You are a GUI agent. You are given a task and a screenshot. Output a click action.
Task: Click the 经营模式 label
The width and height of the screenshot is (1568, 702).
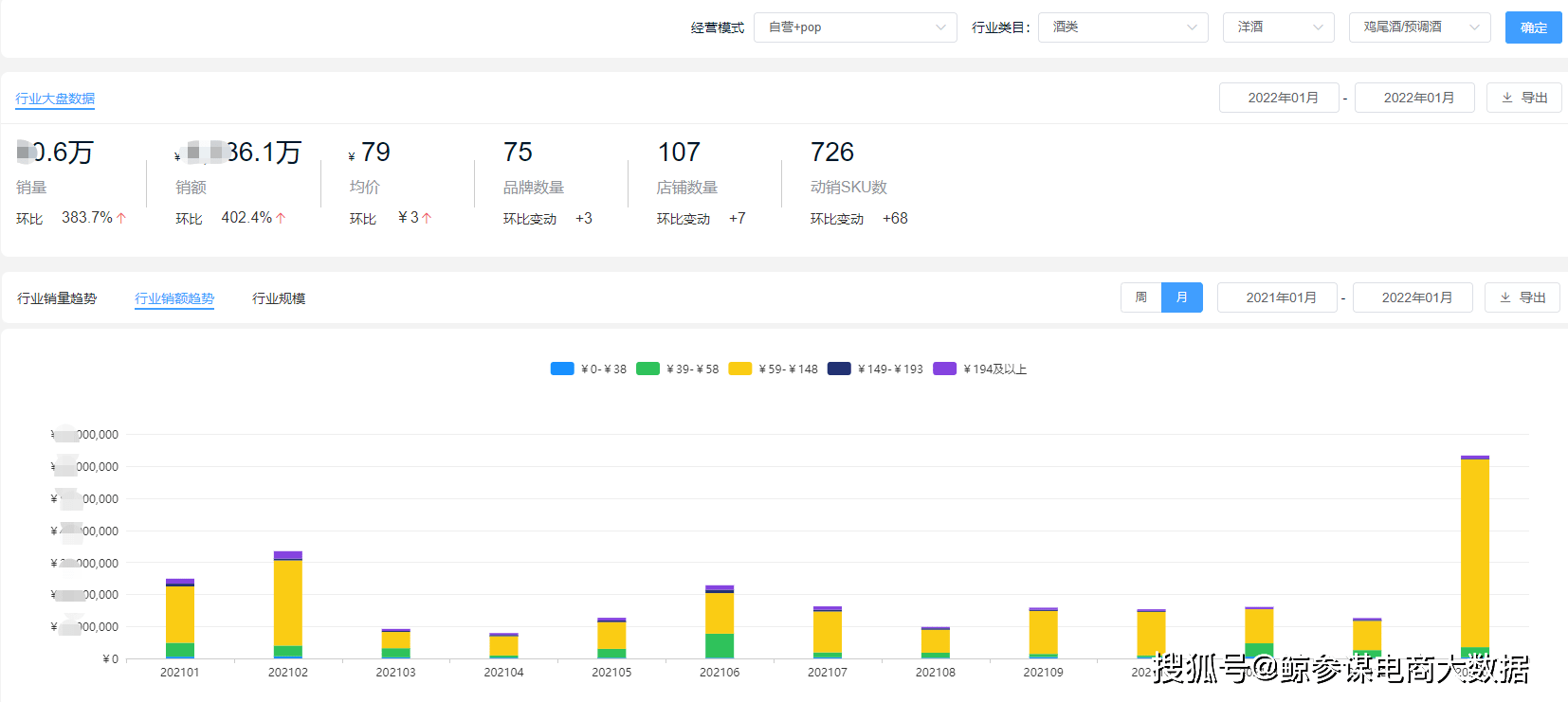click(x=718, y=27)
